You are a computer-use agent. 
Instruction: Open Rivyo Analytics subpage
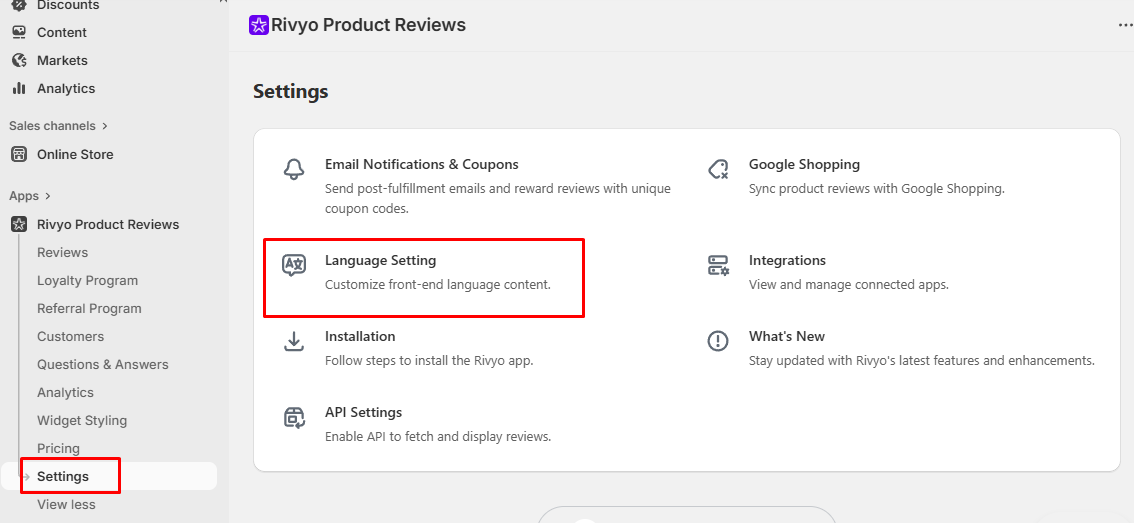pos(65,393)
